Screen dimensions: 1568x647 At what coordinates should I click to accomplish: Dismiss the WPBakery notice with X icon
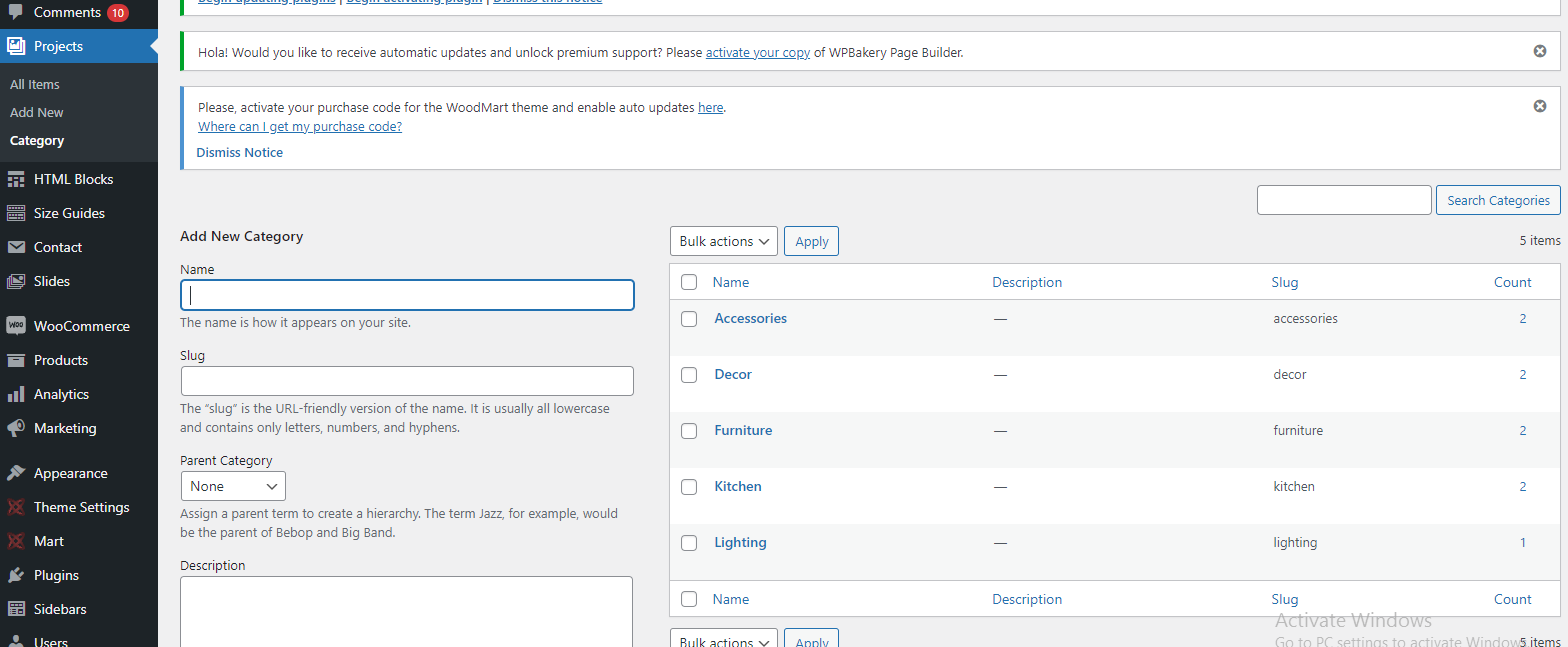coord(1540,51)
